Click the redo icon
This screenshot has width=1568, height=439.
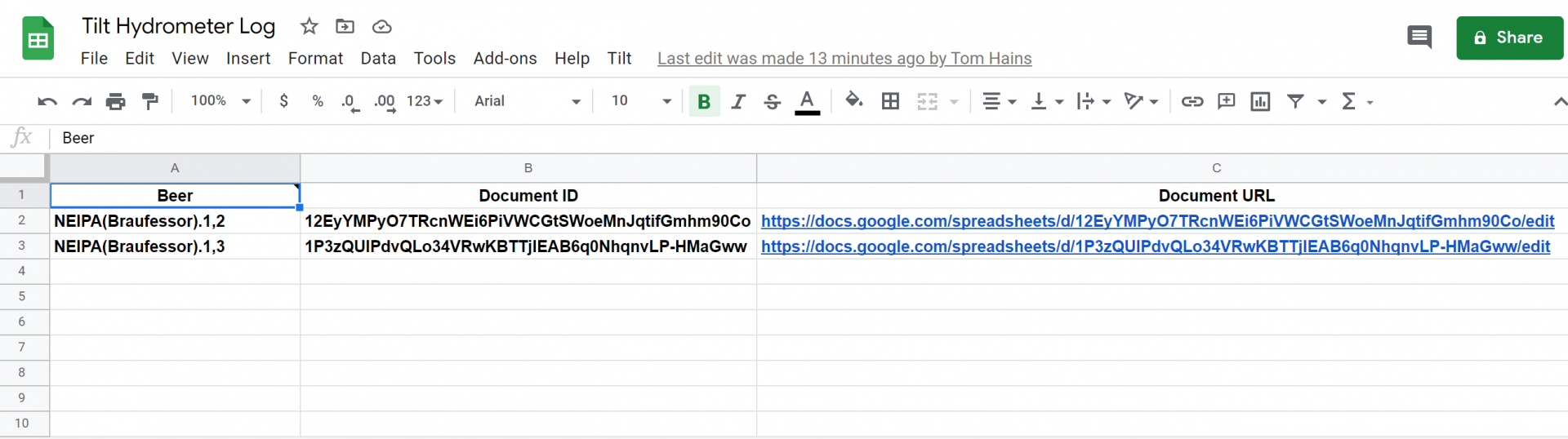pyautogui.click(x=82, y=101)
